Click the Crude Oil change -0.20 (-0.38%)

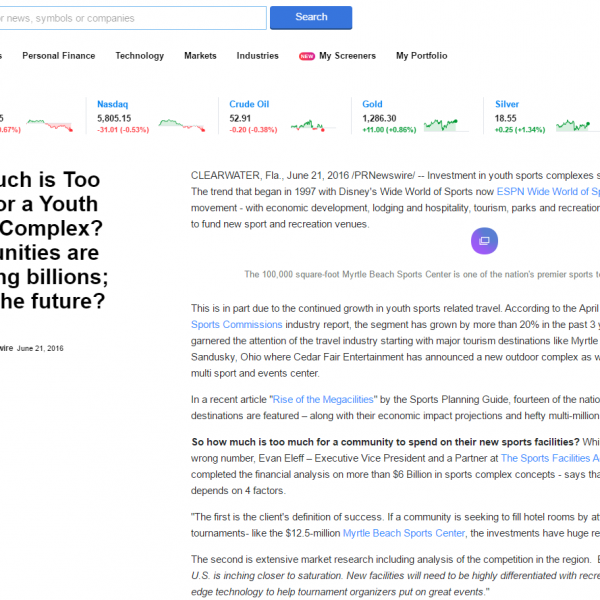tap(253, 130)
